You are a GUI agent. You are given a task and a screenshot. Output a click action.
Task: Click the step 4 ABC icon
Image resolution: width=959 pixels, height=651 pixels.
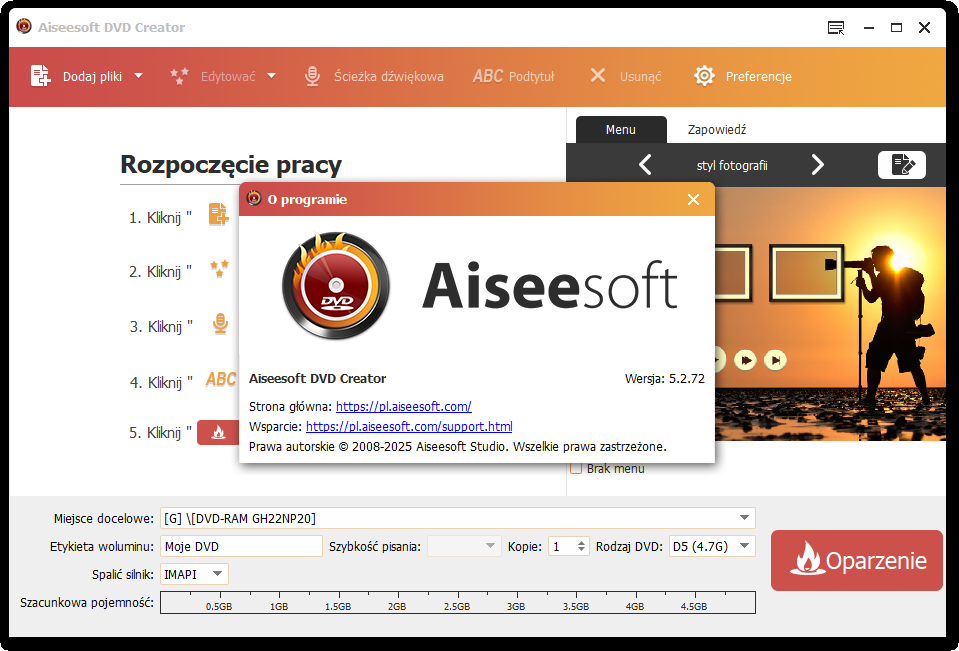[221, 379]
